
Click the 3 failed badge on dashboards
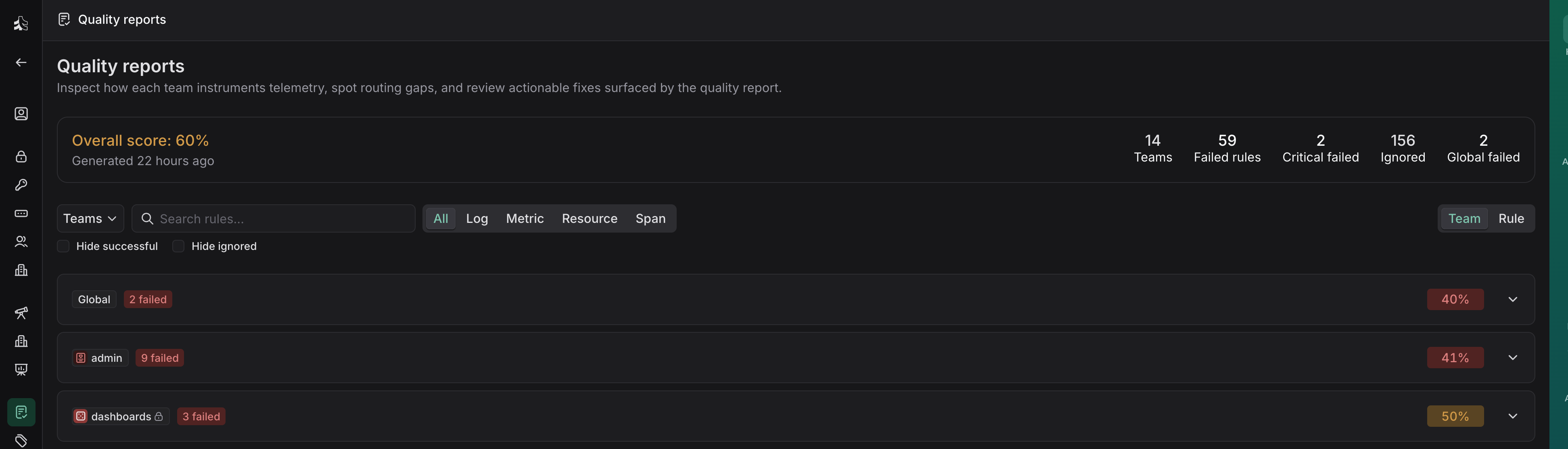click(x=201, y=417)
